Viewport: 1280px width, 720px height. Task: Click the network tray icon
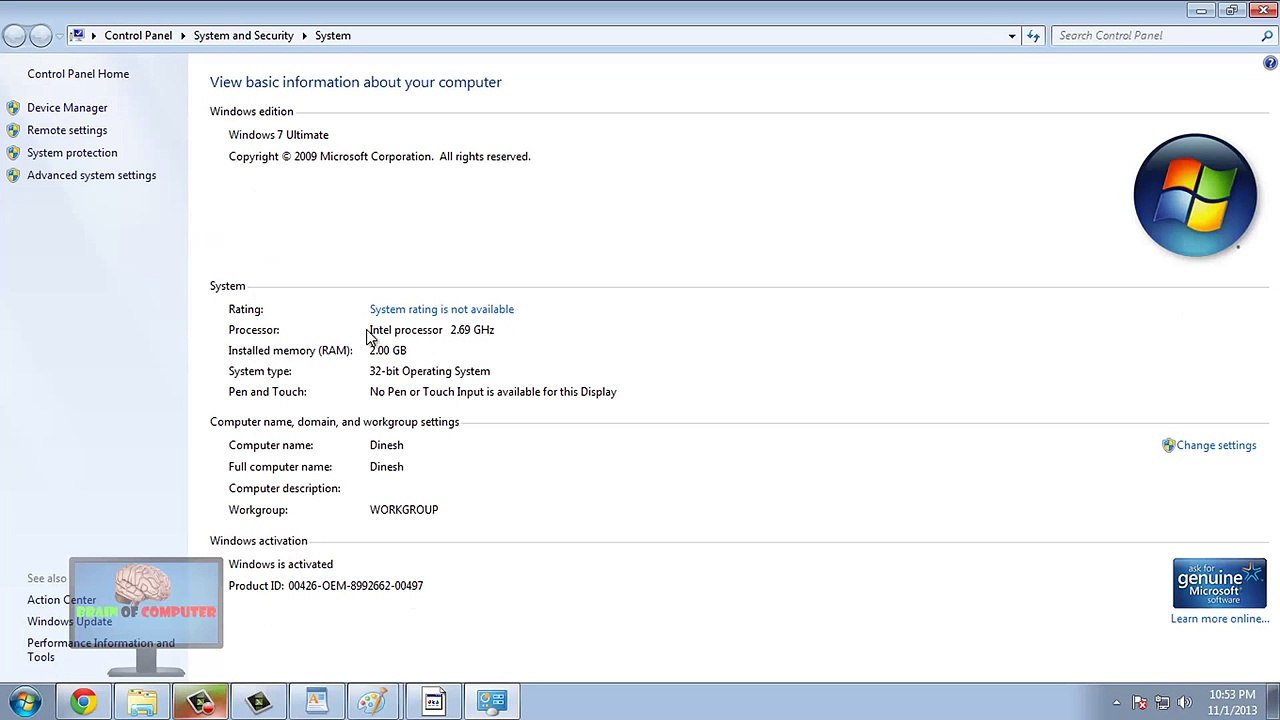[x=1162, y=703]
